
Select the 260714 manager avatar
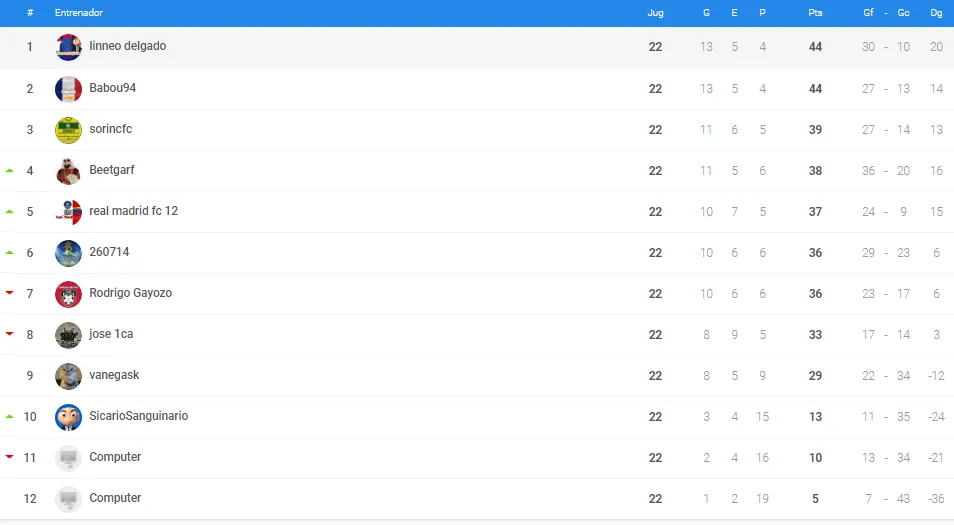coord(68,253)
